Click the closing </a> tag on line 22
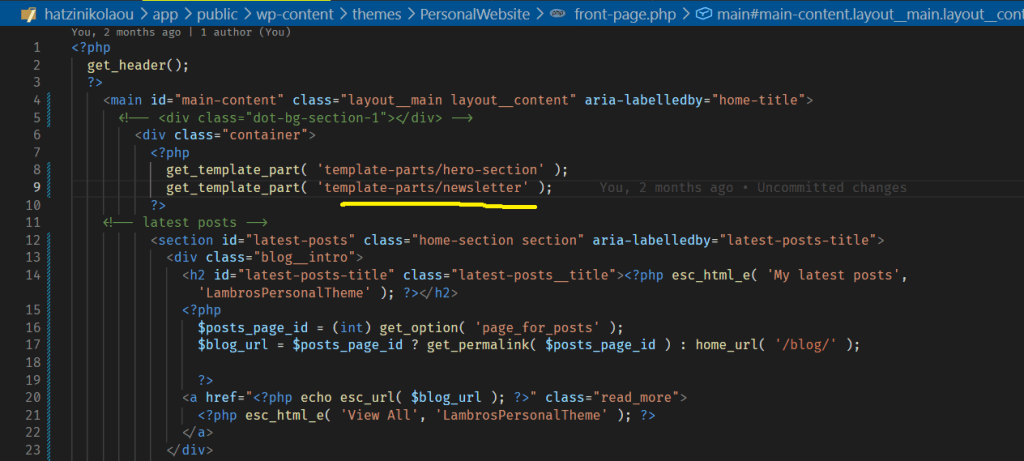 [197, 432]
